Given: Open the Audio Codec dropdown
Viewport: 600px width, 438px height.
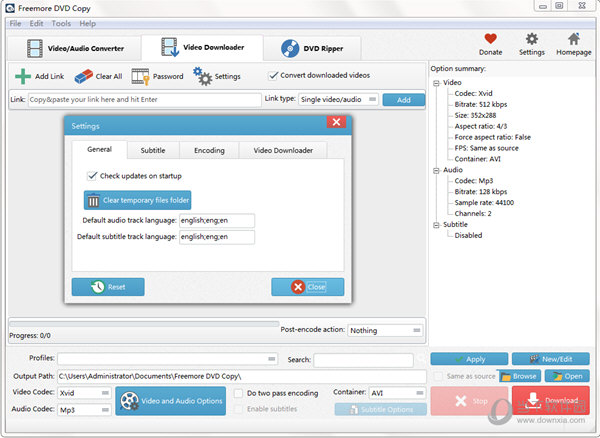Looking at the screenshot, I should pos(85,410).
